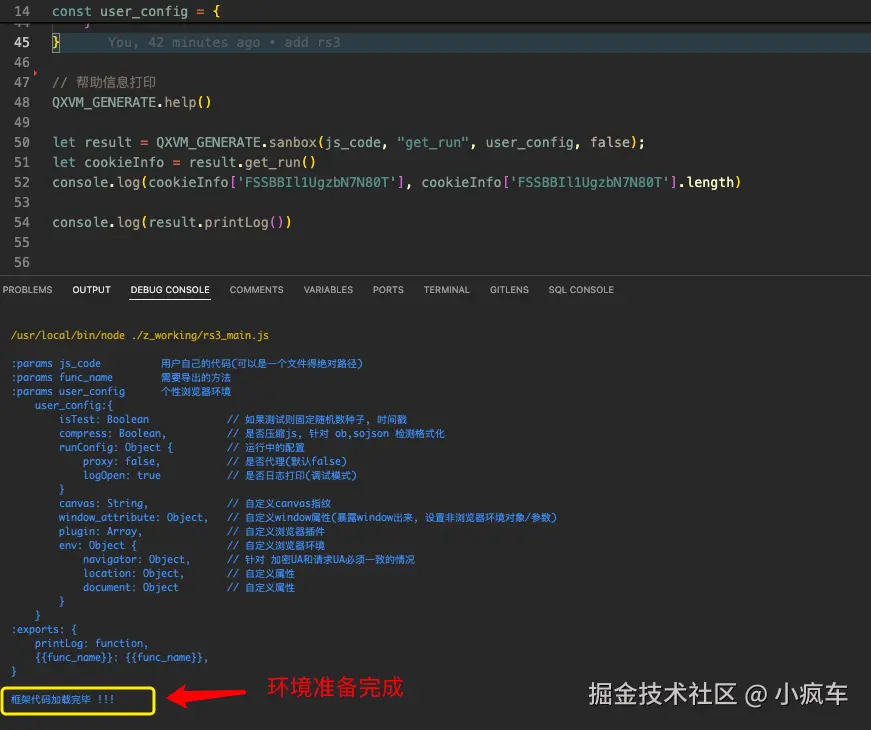Click the ':params func_name' console line
This screenshot has width=871, height=730.
pyautogui.click(x=121, y=377)
